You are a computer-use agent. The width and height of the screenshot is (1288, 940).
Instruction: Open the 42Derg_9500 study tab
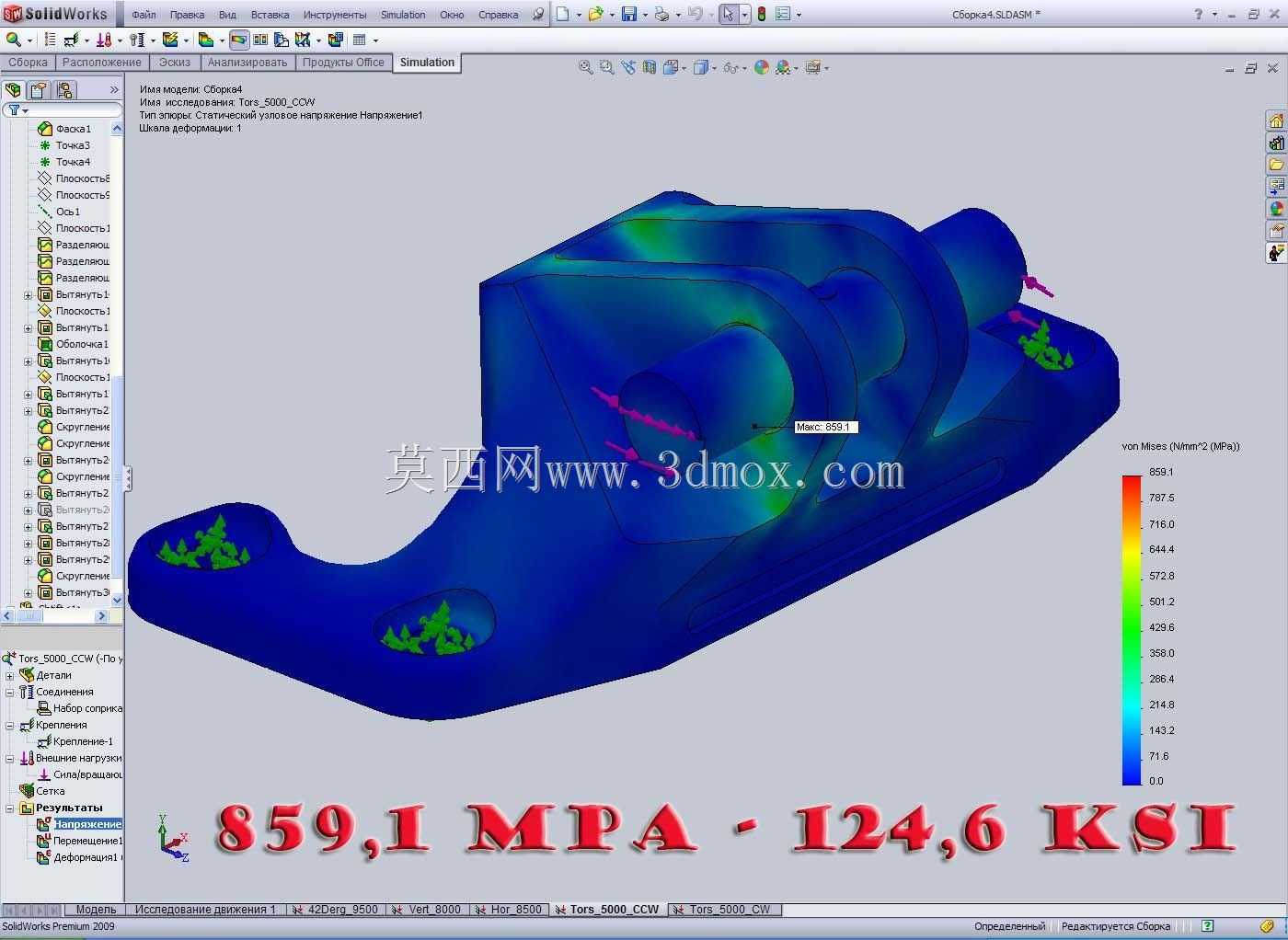(337, 910)
